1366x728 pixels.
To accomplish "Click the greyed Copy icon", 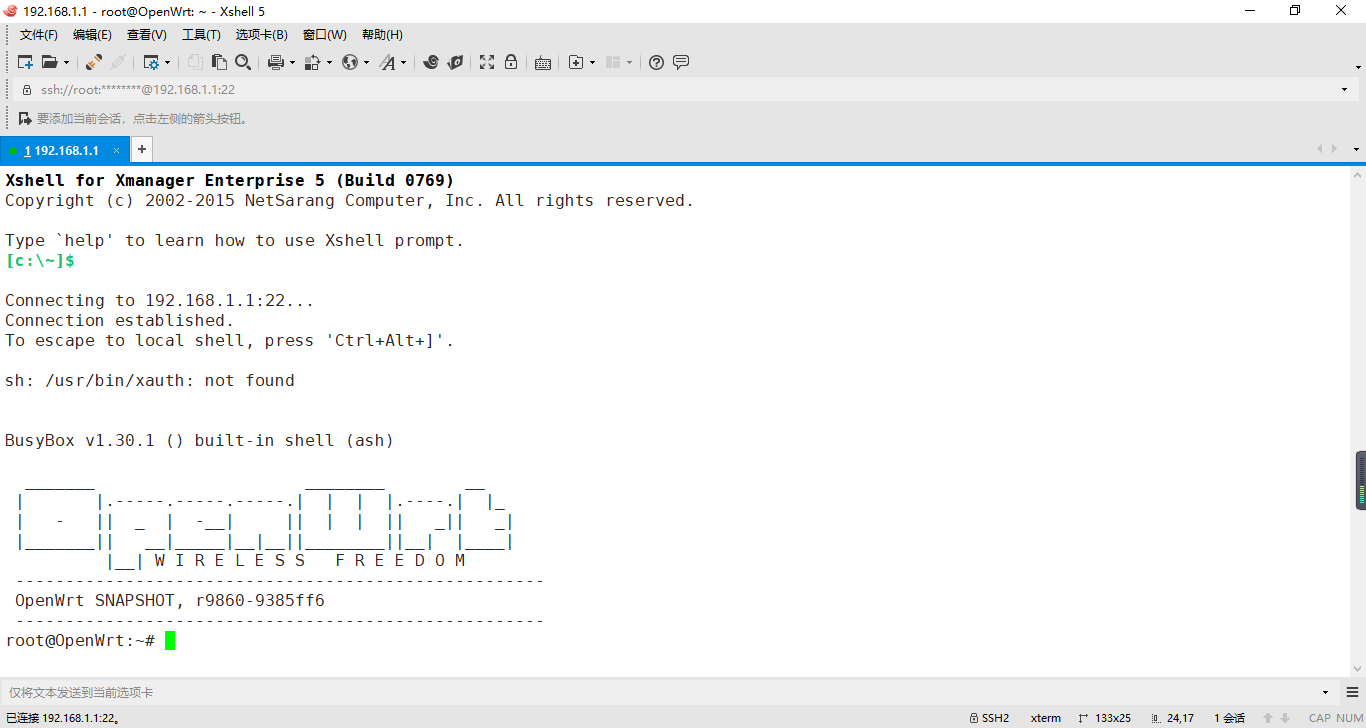I will tap(196, 62).
